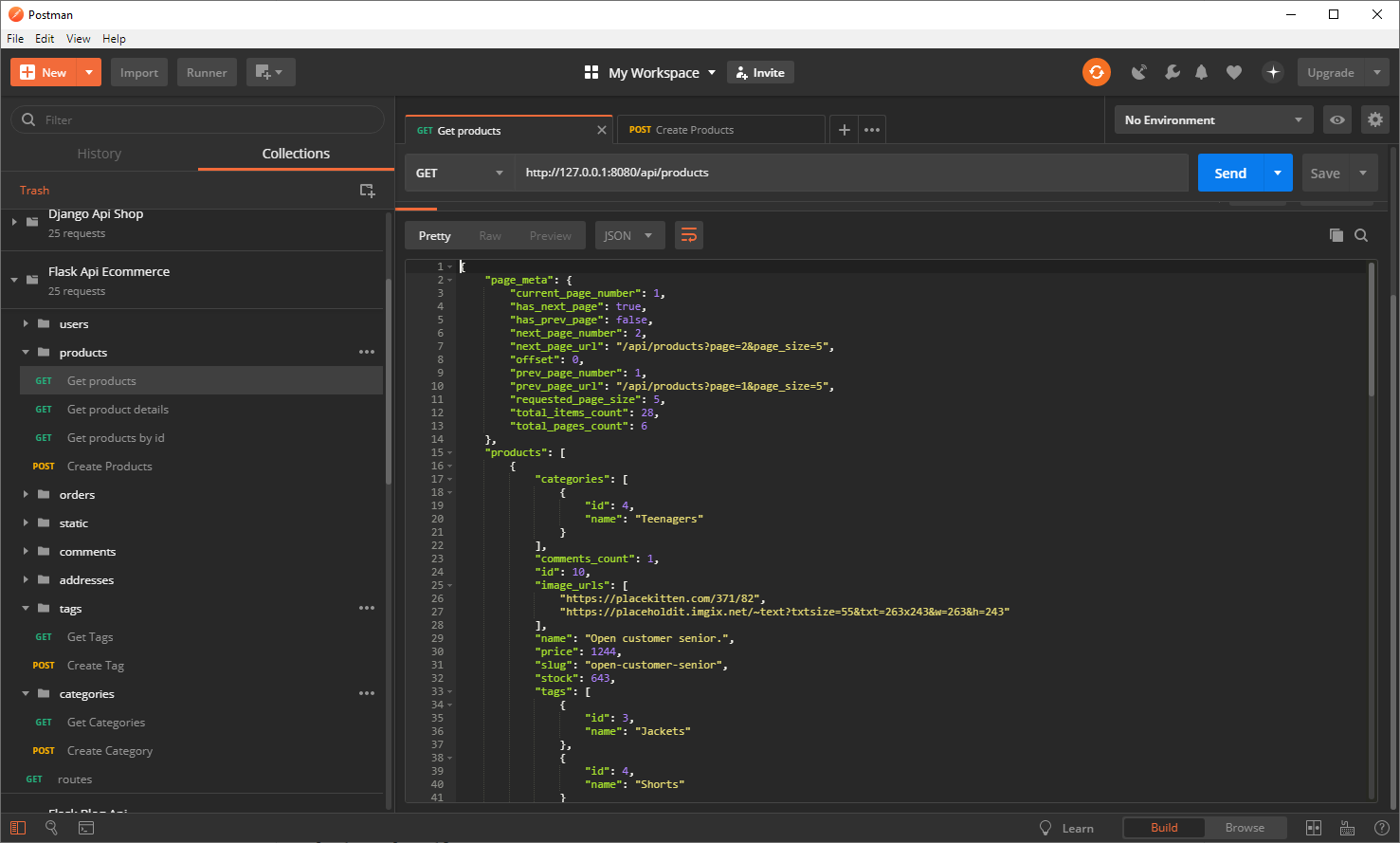Expand the orders folder
Viewport: 1400px width, 843px height.
tap(26, 494)
